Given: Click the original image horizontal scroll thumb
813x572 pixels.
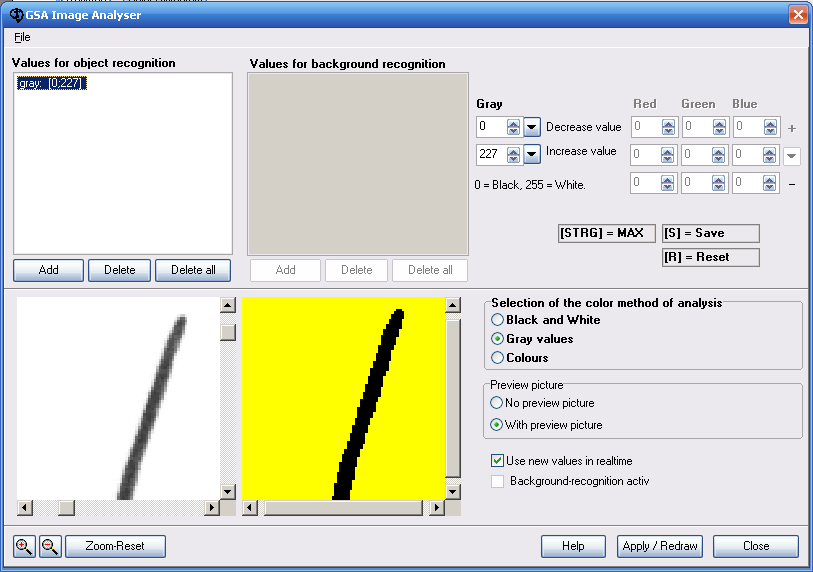Looking at the screenshot, I should 66,508.
